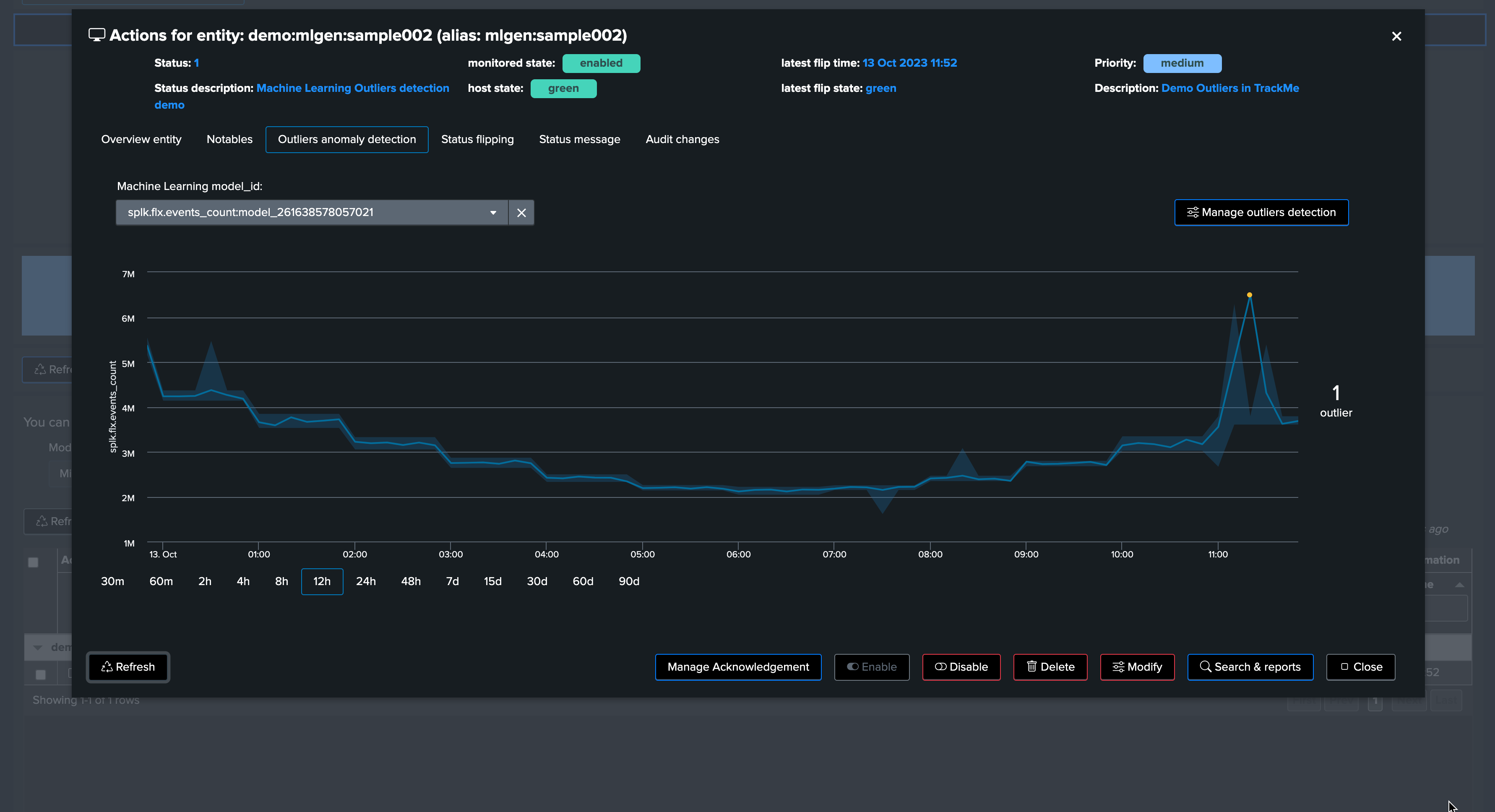Select the 24h time range
The width and height of the screenshot is (1495, 812).
pos(366,581)
